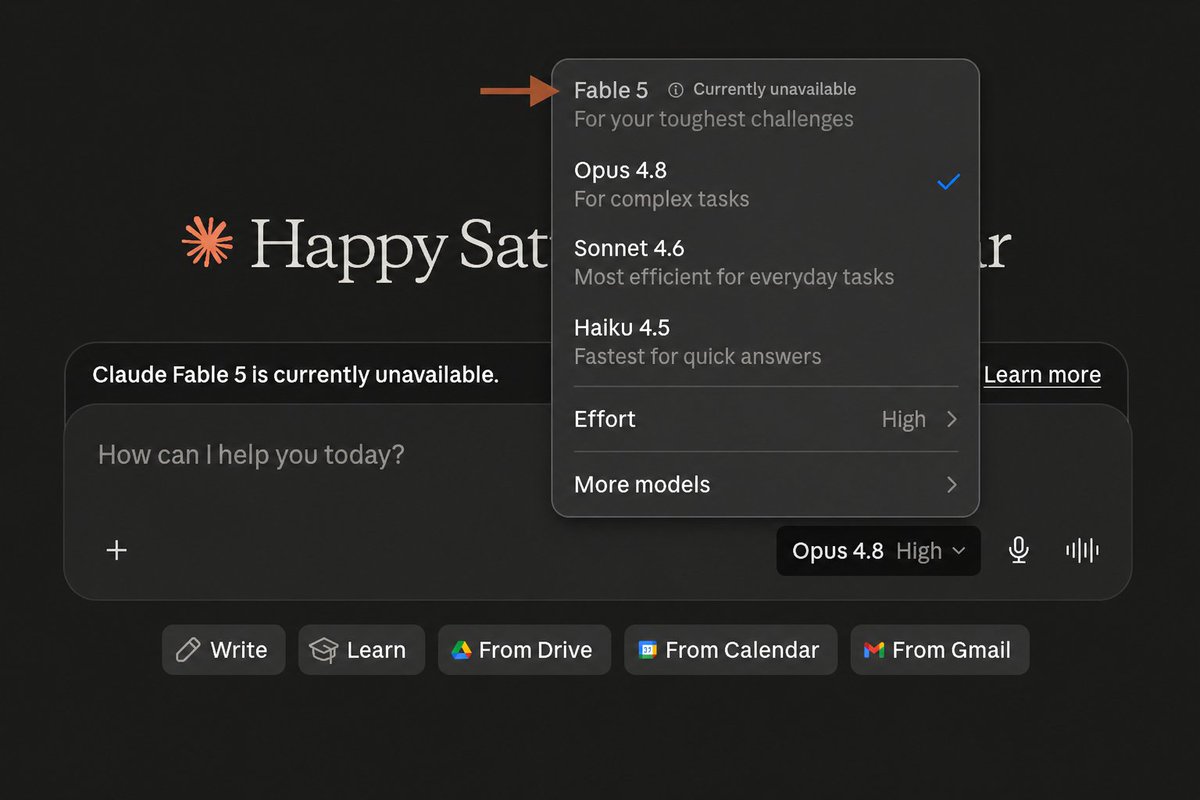Viewport: 1200px width, 800px height.
Task: Click the info icon beside Fable 5
Action: [x=675, y=90]
